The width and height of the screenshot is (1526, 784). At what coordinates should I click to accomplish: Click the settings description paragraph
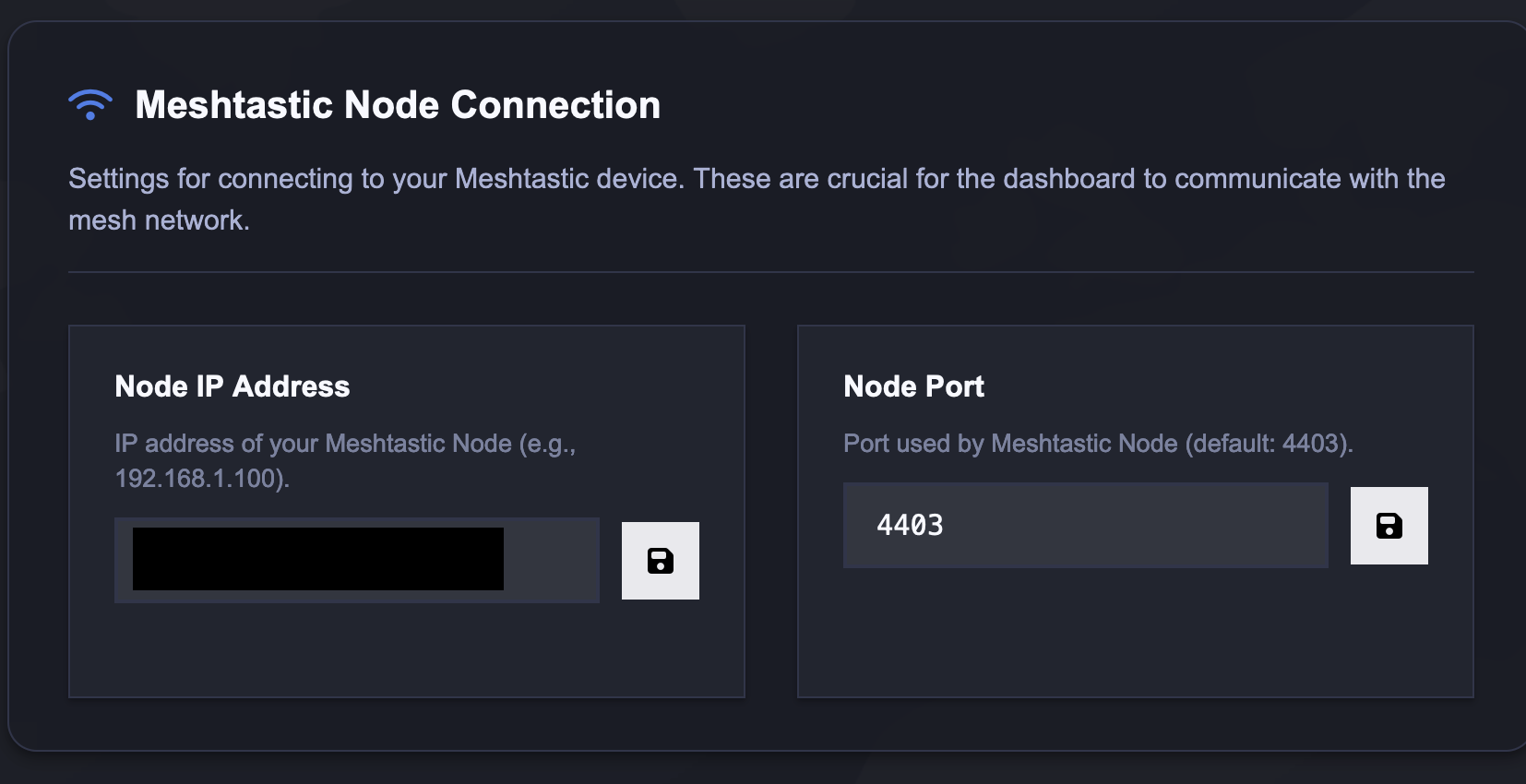[757, 199]
